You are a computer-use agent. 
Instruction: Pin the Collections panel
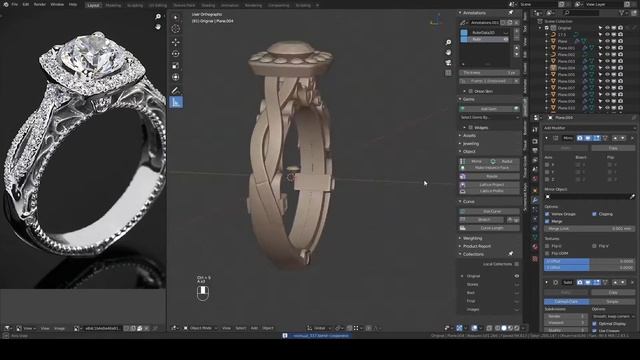[511, 254]
